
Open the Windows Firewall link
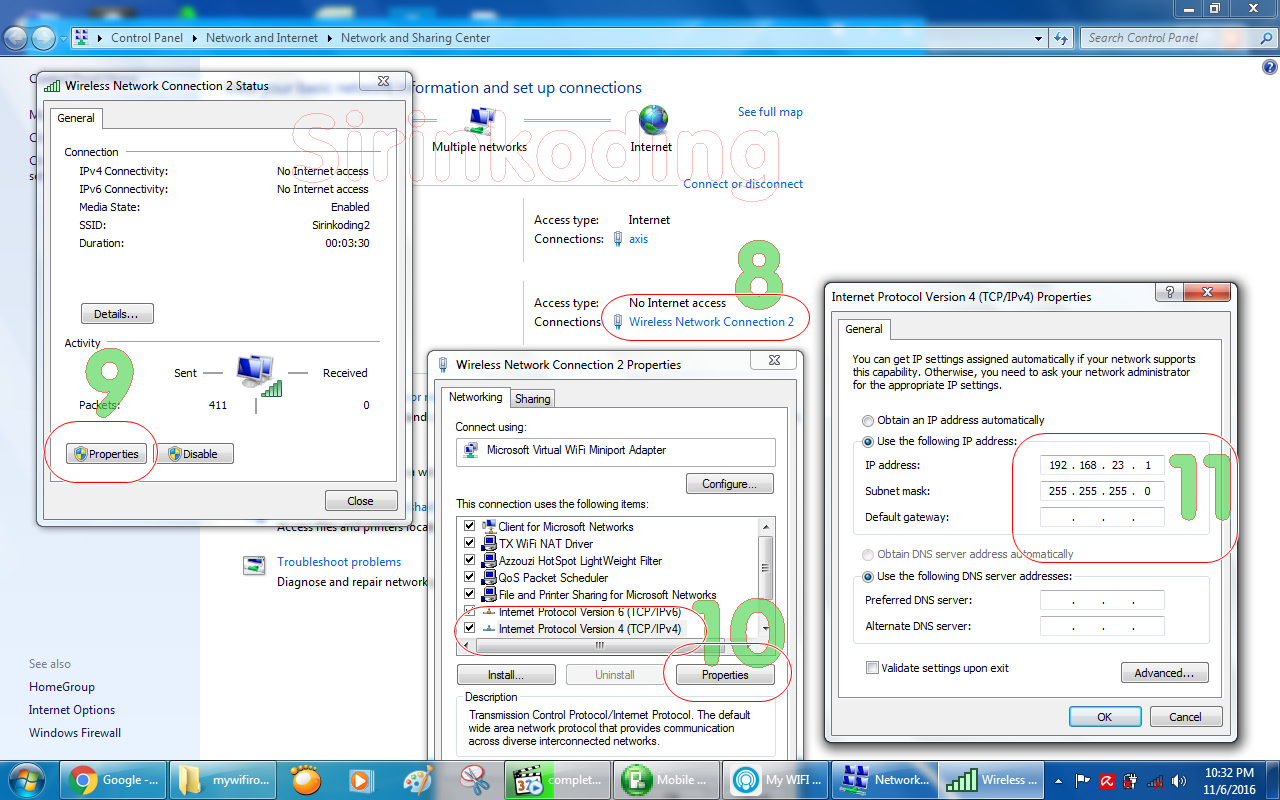click(x=75, y=733)
